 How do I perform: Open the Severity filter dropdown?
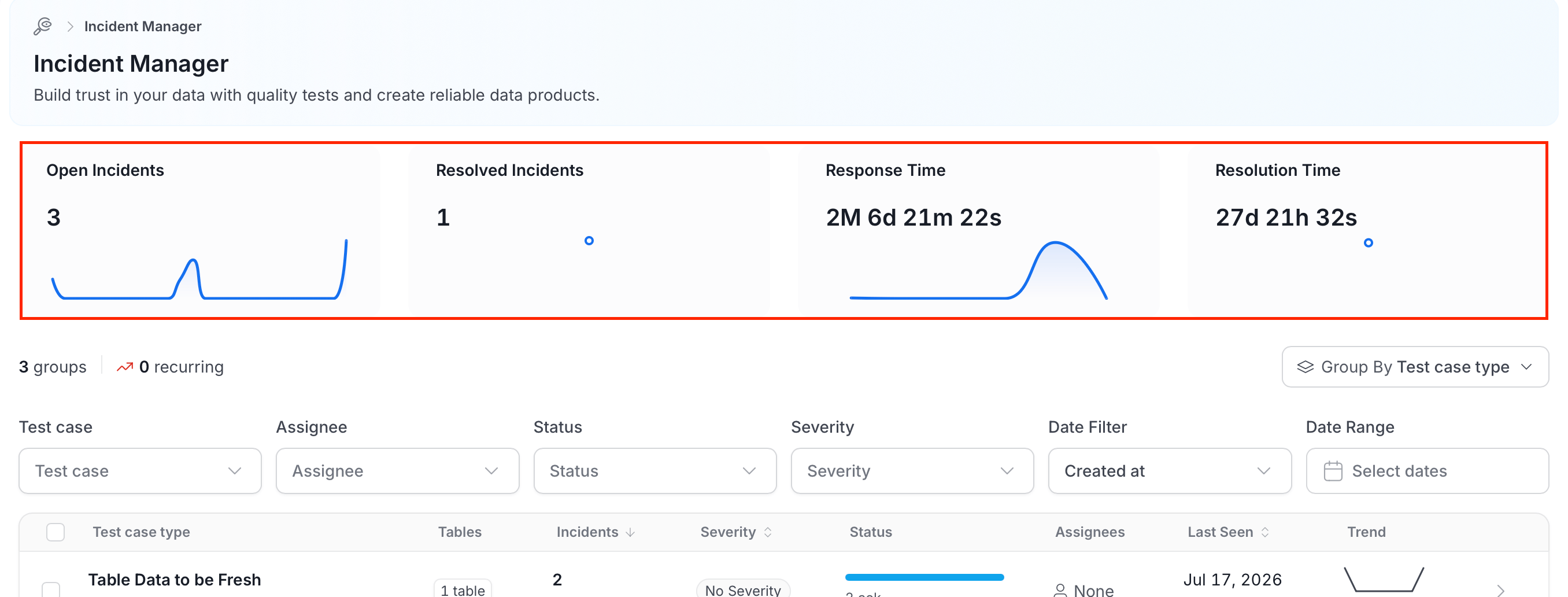coord(912,471)
